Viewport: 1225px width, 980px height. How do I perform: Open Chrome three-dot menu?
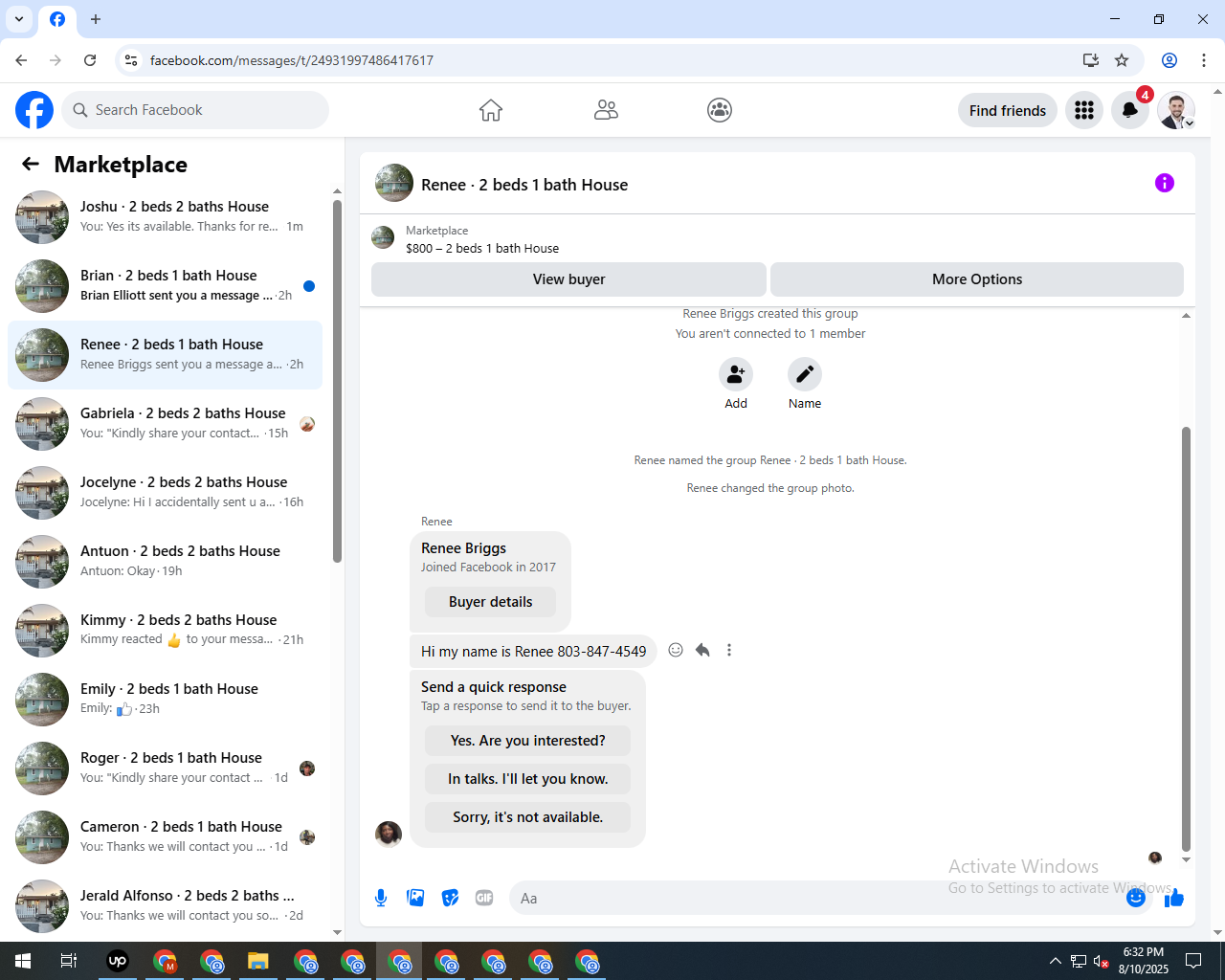click(1204, 60)
